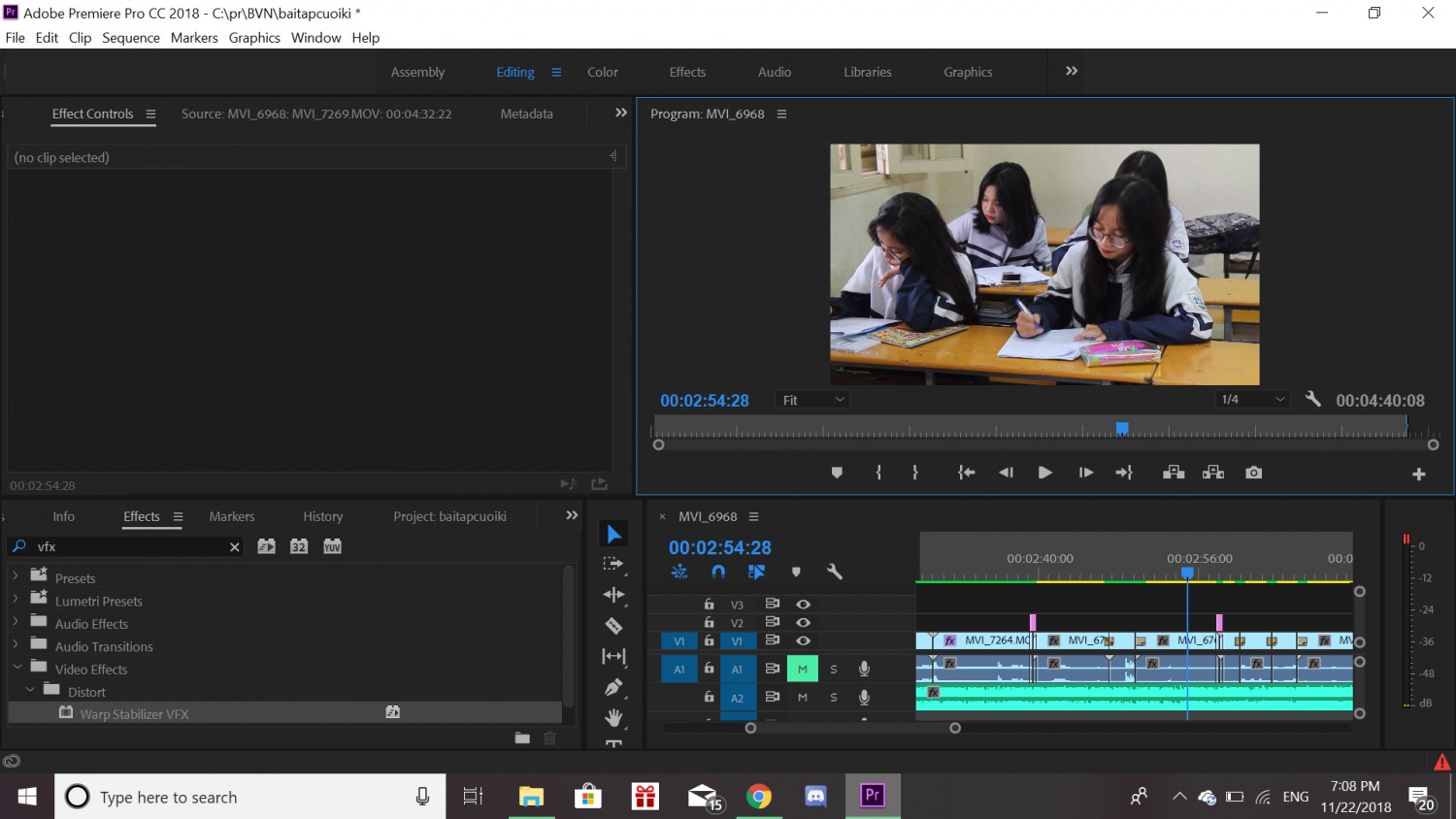Click Mark Out bracket button
This screenshot has height=819, width=1456.
click(914, 473)
